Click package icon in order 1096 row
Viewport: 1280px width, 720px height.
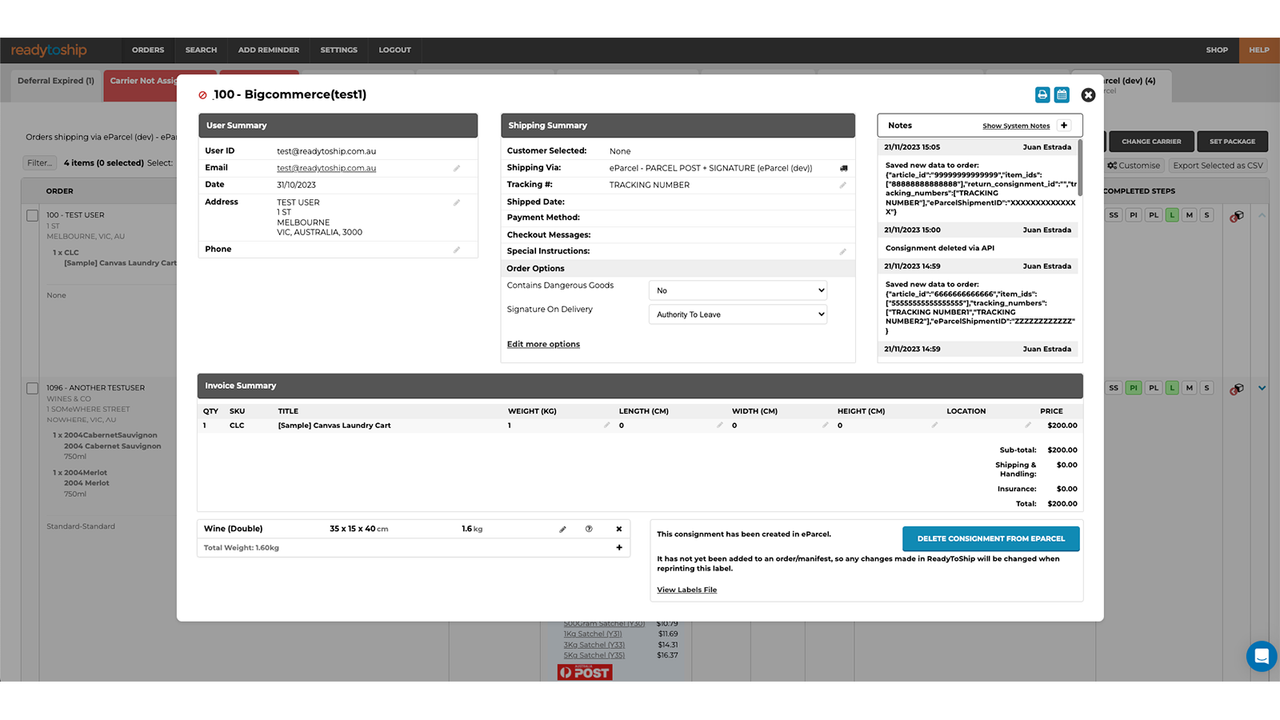pyautogui.click(x=1237, y=388)
